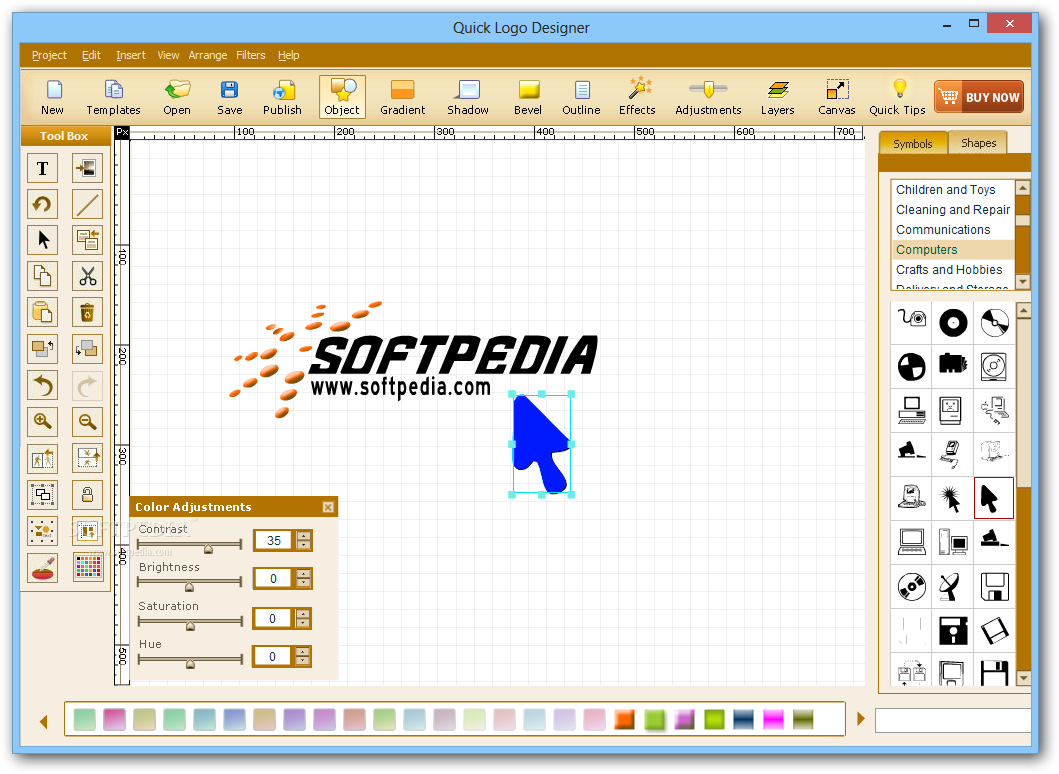Open the Edit menu
Image resolution: width=1059 pixels, height=774 pixels.
(x=91, y=55)
